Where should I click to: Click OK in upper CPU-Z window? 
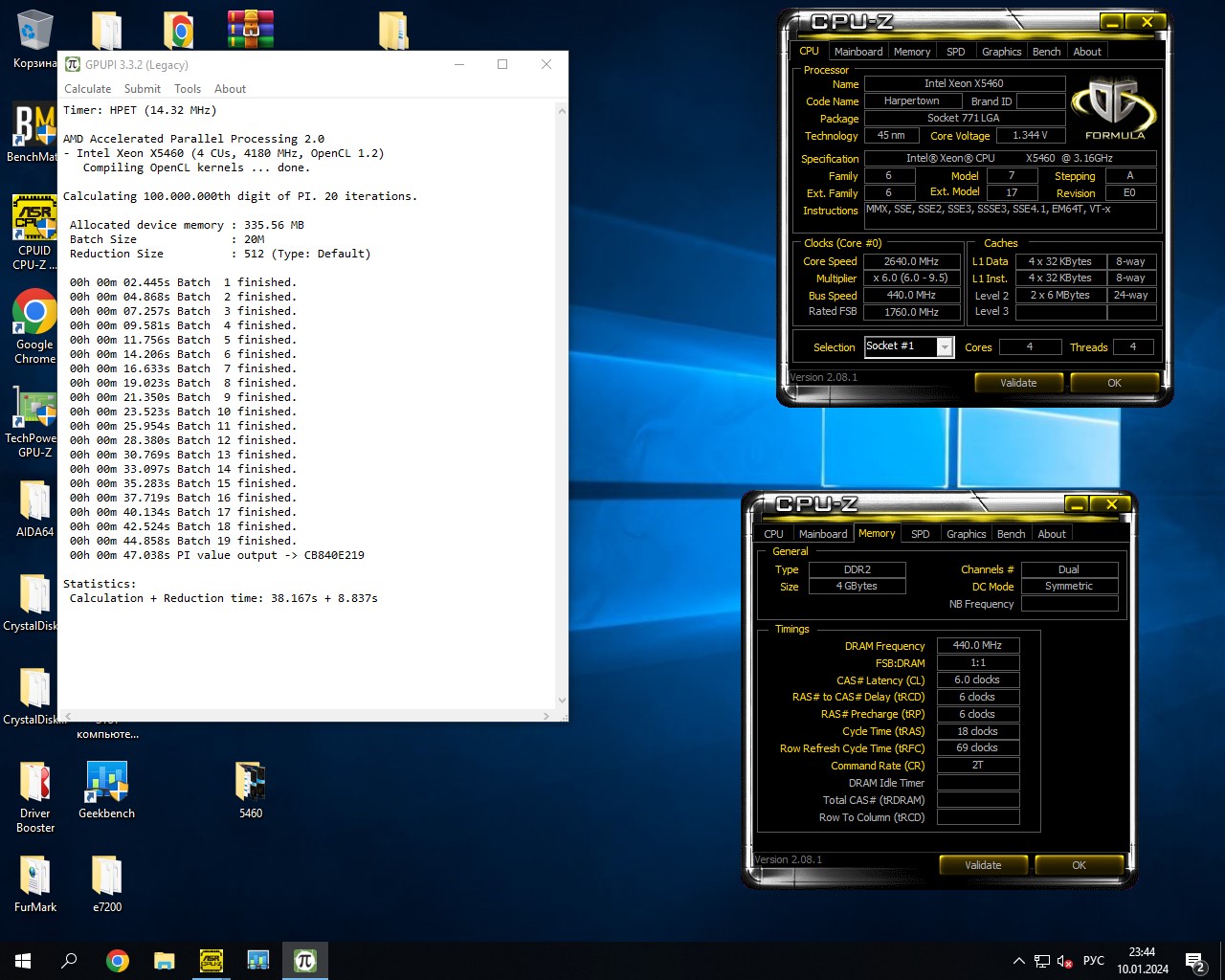click(1114, 383)
